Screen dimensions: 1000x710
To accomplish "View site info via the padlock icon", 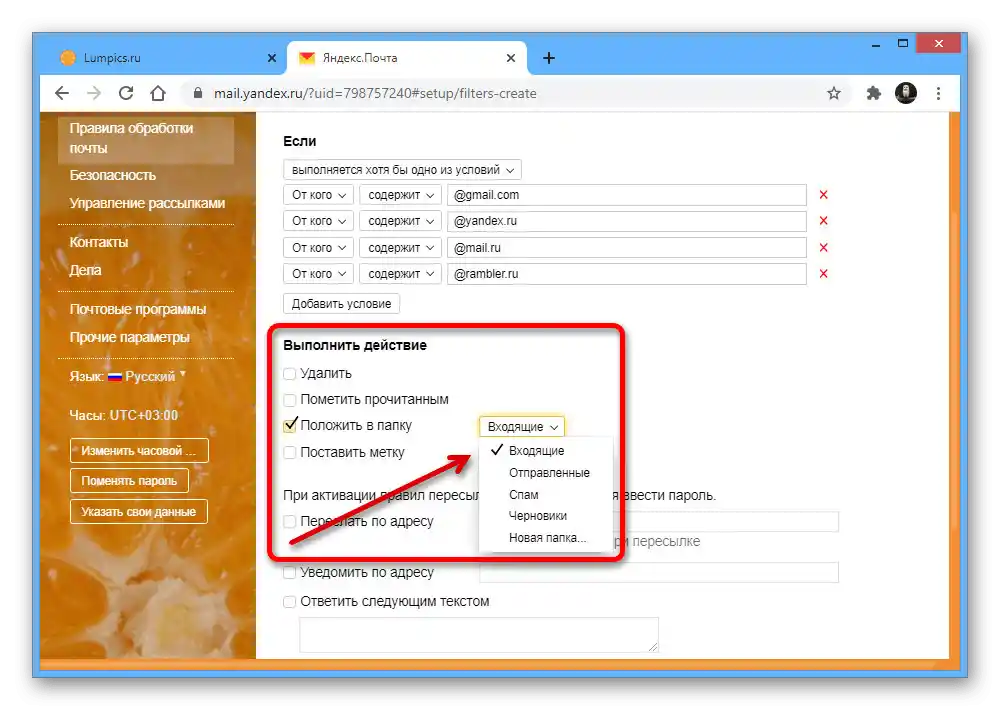I will coord(198,93).
